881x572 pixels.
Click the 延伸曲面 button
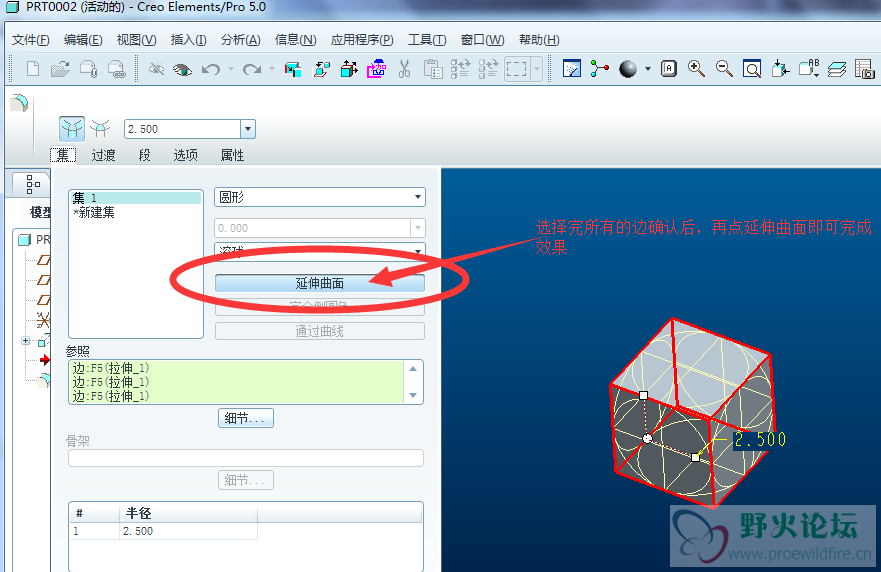coord(320,284)
